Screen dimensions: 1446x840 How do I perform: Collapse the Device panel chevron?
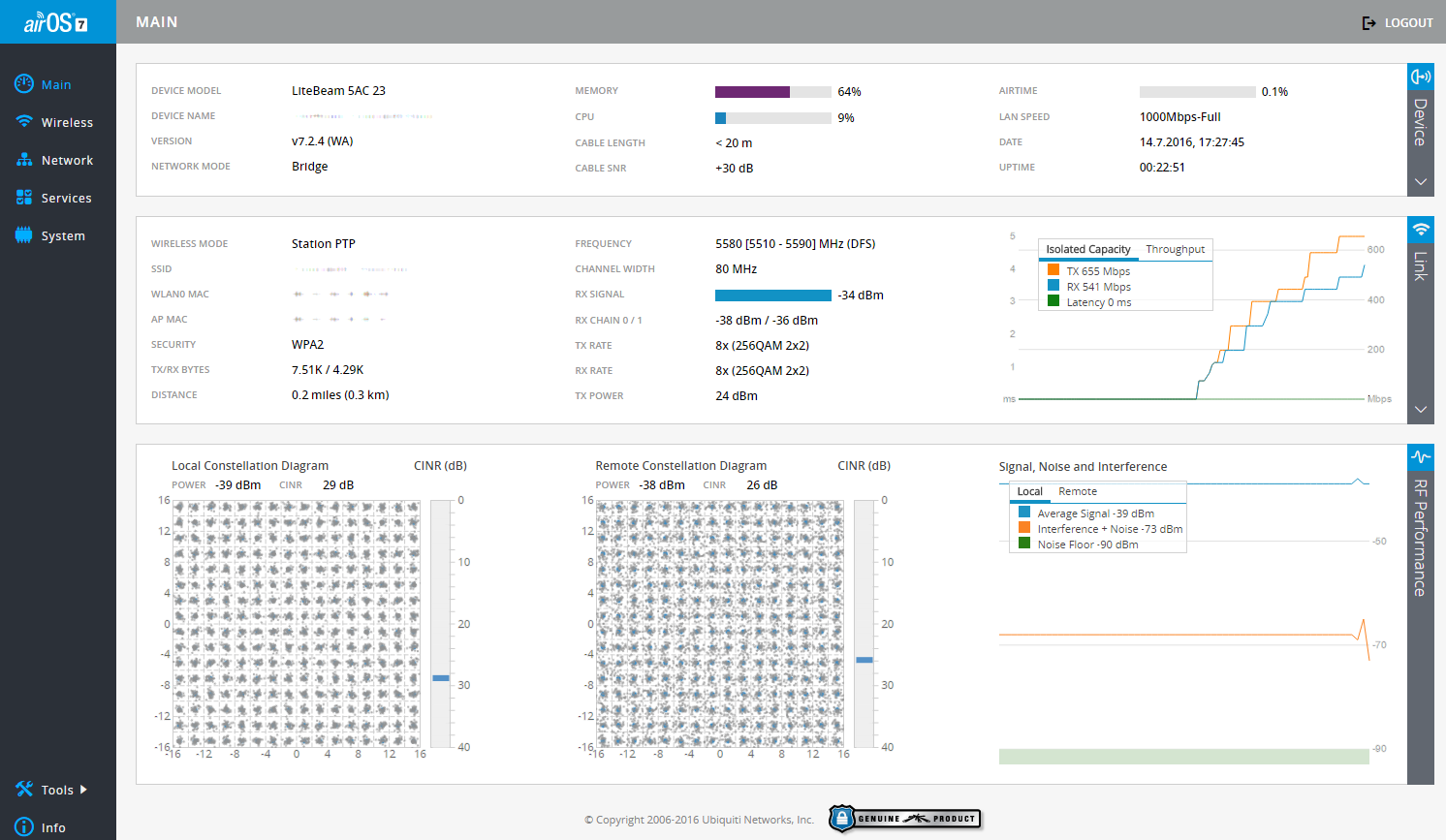(x=1421, y=182)
